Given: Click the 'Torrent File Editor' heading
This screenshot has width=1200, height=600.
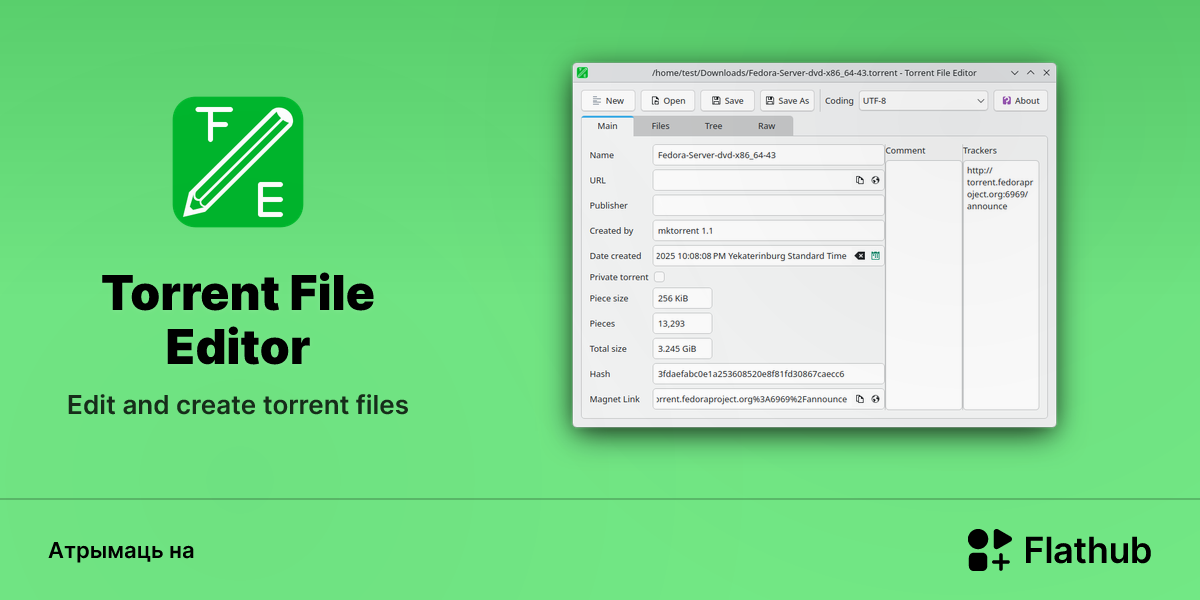Looking at the screenshot, I should click(238, 320).
